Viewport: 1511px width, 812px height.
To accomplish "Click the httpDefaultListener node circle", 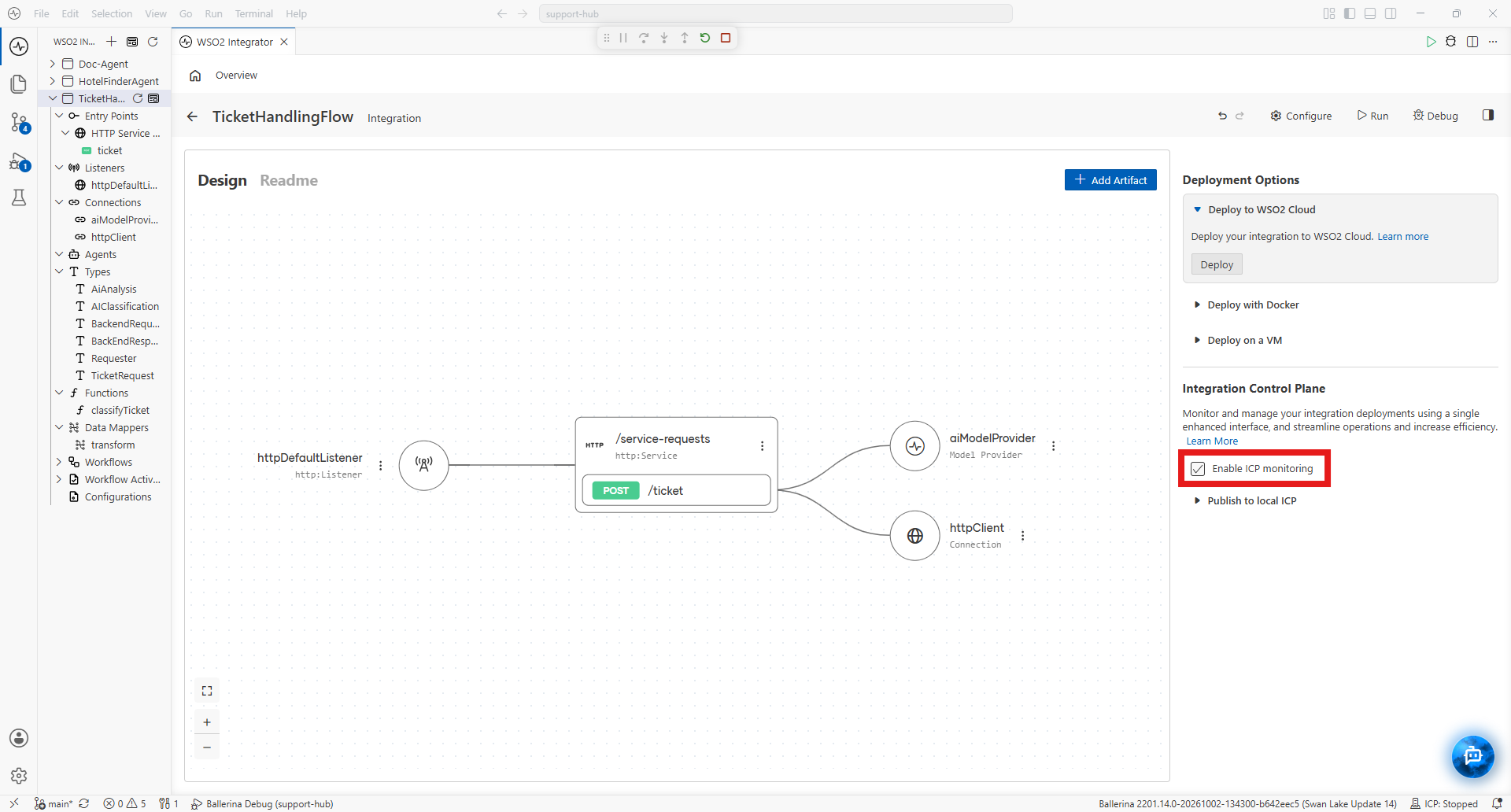I will [x=424, y=465].
